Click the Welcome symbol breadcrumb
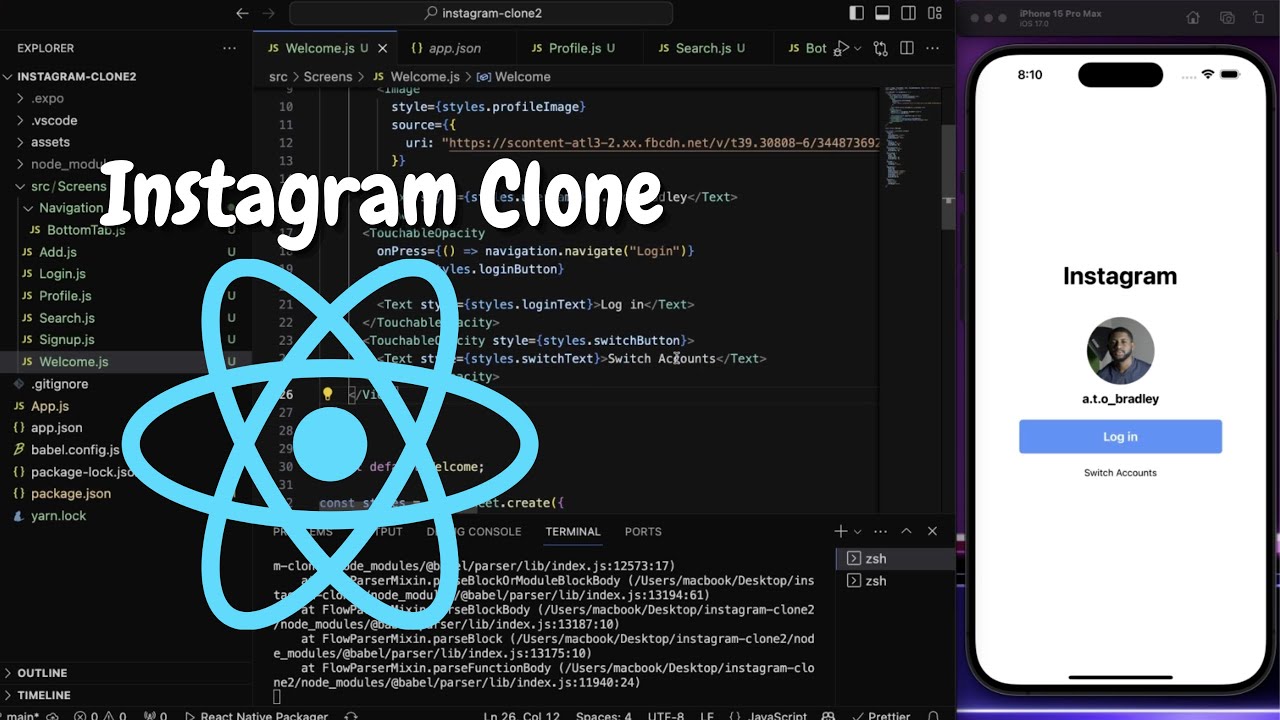 point(514,77)
